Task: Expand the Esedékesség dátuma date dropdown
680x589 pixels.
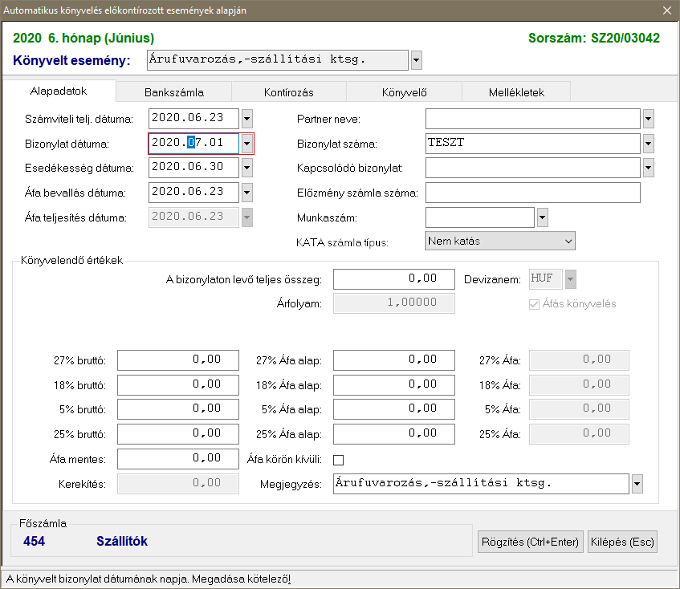Action: (247, 167)
